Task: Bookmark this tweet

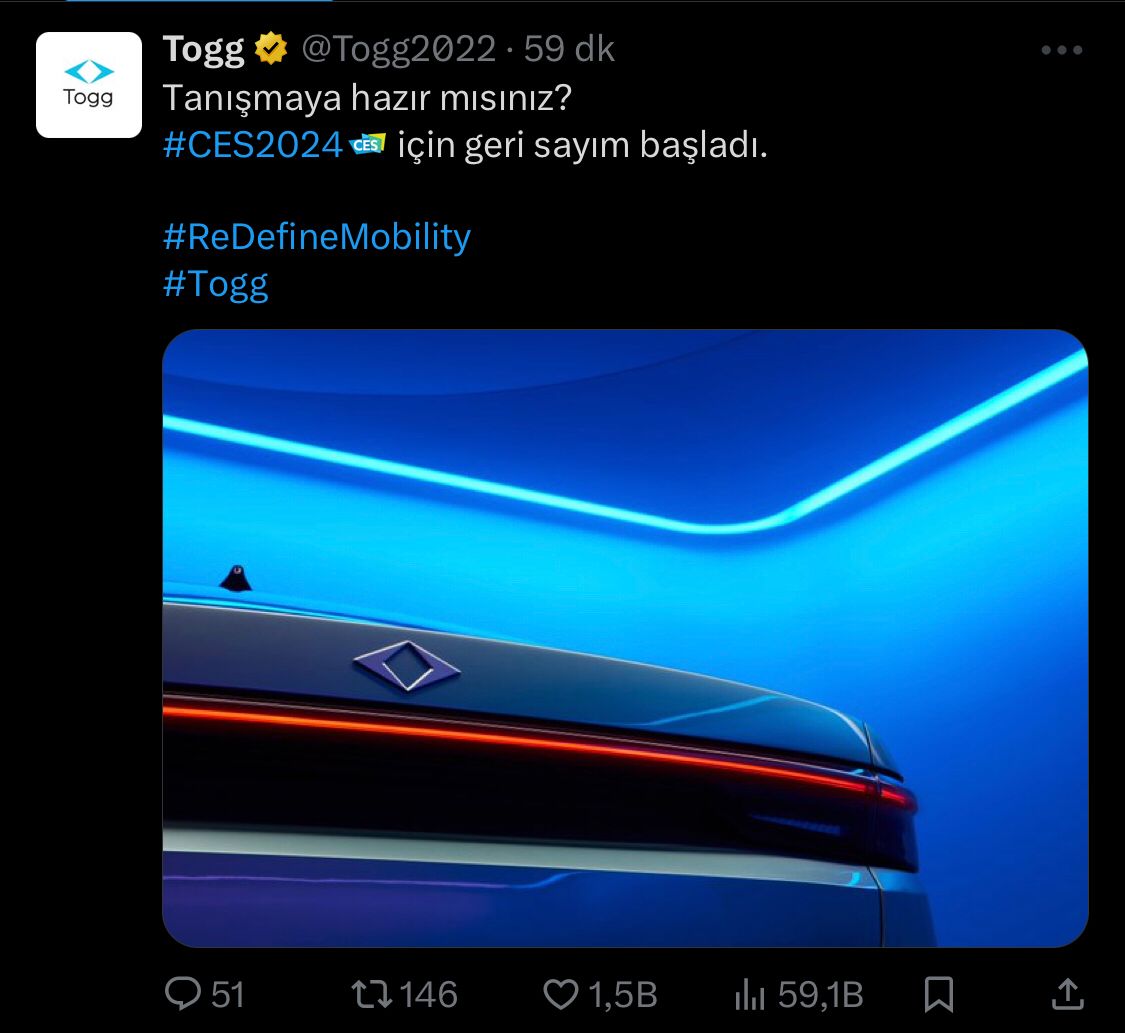Action: 938,994
